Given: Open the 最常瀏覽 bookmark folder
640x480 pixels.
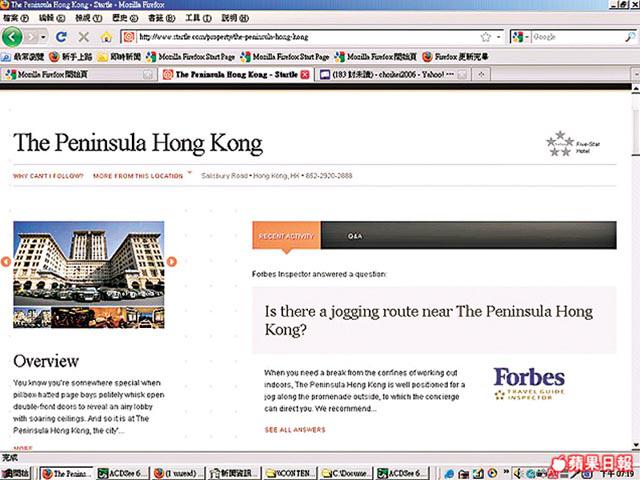Looking at the screenshot, I should (23, 57).
